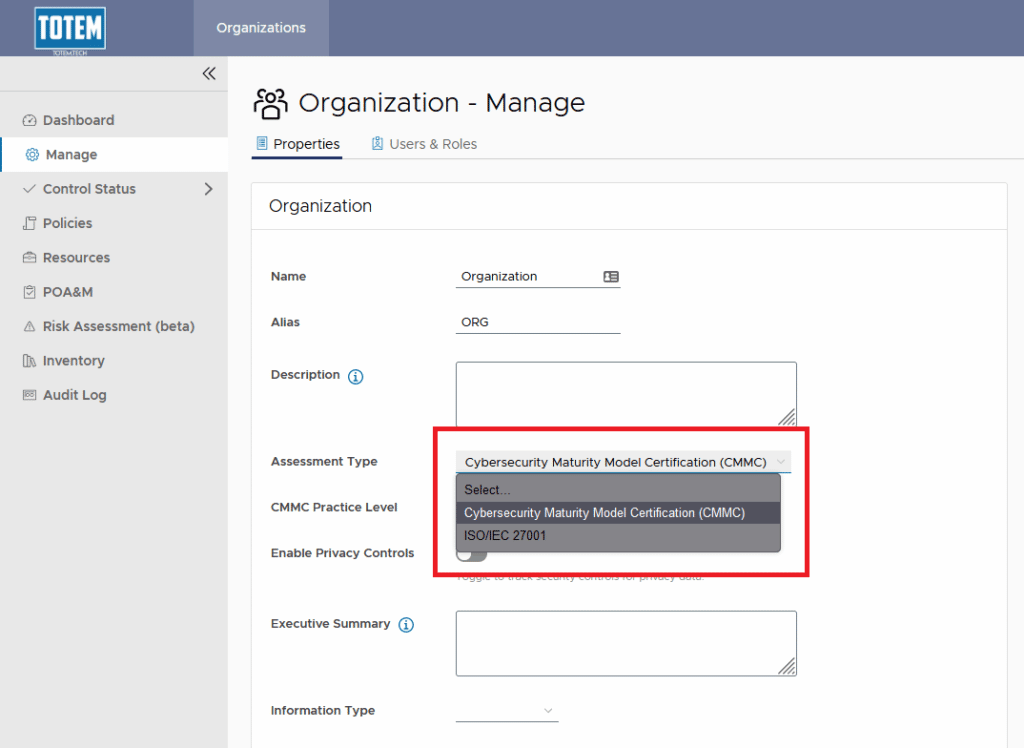1024x748 pixels.
Task: Open Policies page from sidebar
Action: 114,223
